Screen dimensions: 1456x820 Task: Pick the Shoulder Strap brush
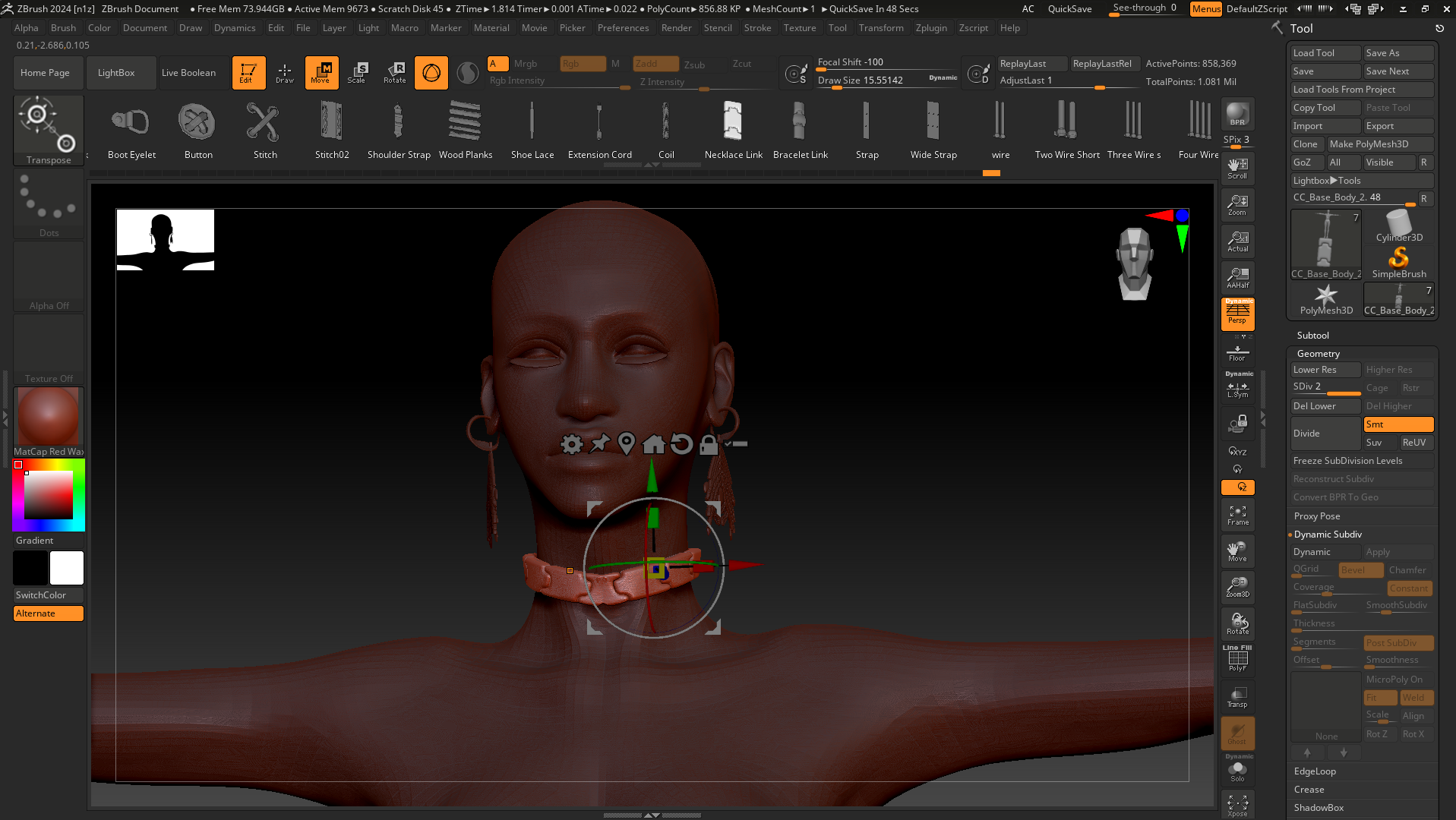coord(399,130)
